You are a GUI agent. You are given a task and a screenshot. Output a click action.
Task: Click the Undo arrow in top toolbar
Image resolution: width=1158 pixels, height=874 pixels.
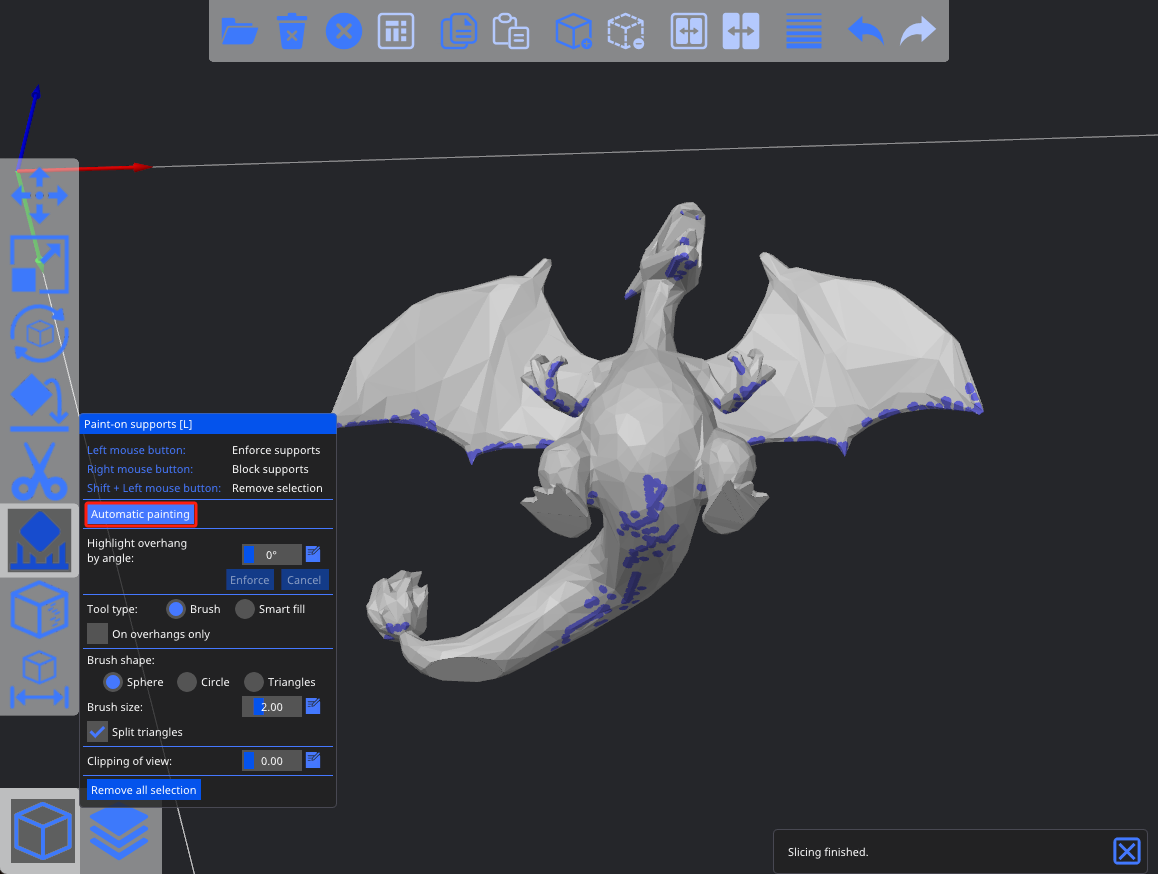pyautogui.click(x=865, y=31)
